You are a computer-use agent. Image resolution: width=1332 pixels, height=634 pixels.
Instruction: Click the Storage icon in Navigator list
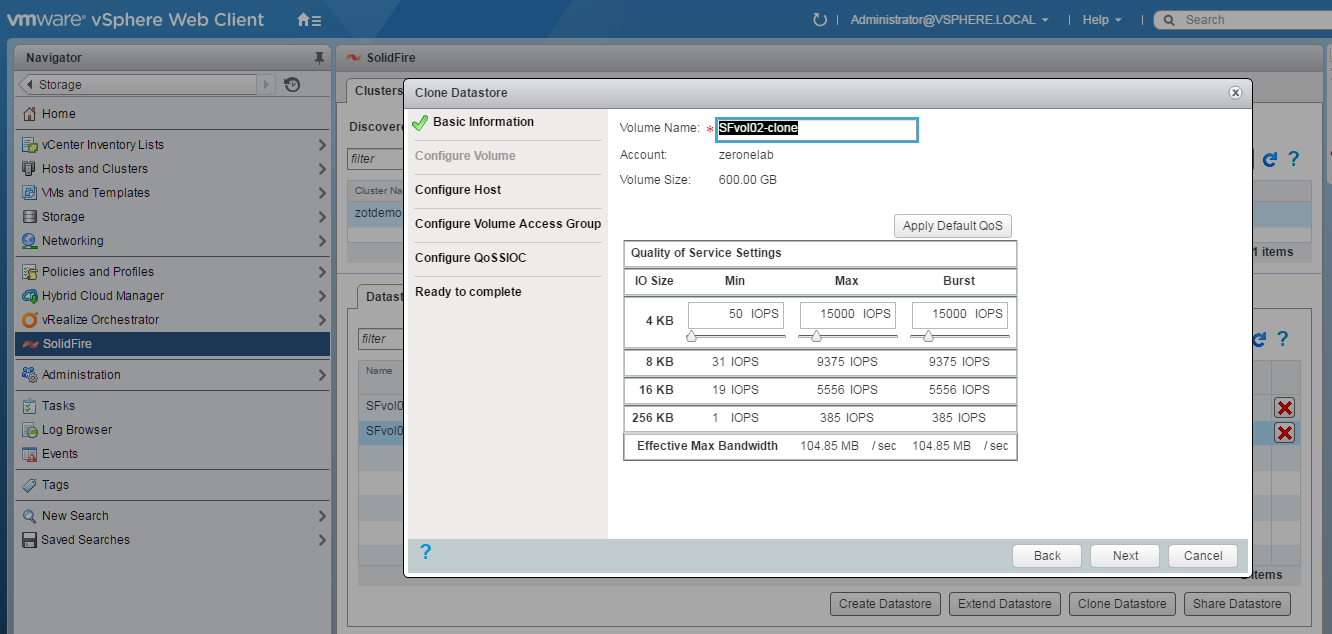point(30,217)
